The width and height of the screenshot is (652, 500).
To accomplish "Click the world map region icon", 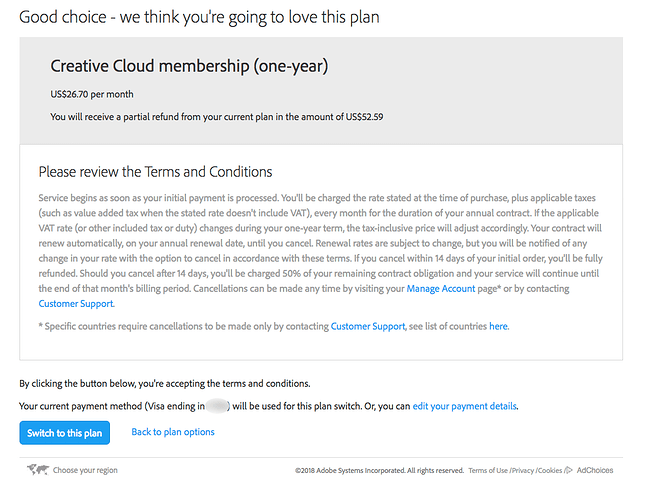I will pos(38,470).
